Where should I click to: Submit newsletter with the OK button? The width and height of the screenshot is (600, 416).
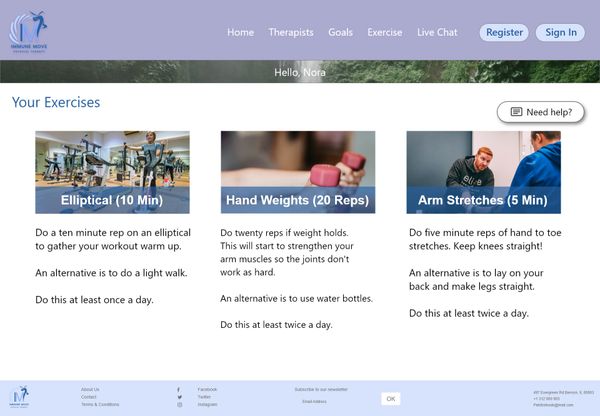click(x=390, y=399)
